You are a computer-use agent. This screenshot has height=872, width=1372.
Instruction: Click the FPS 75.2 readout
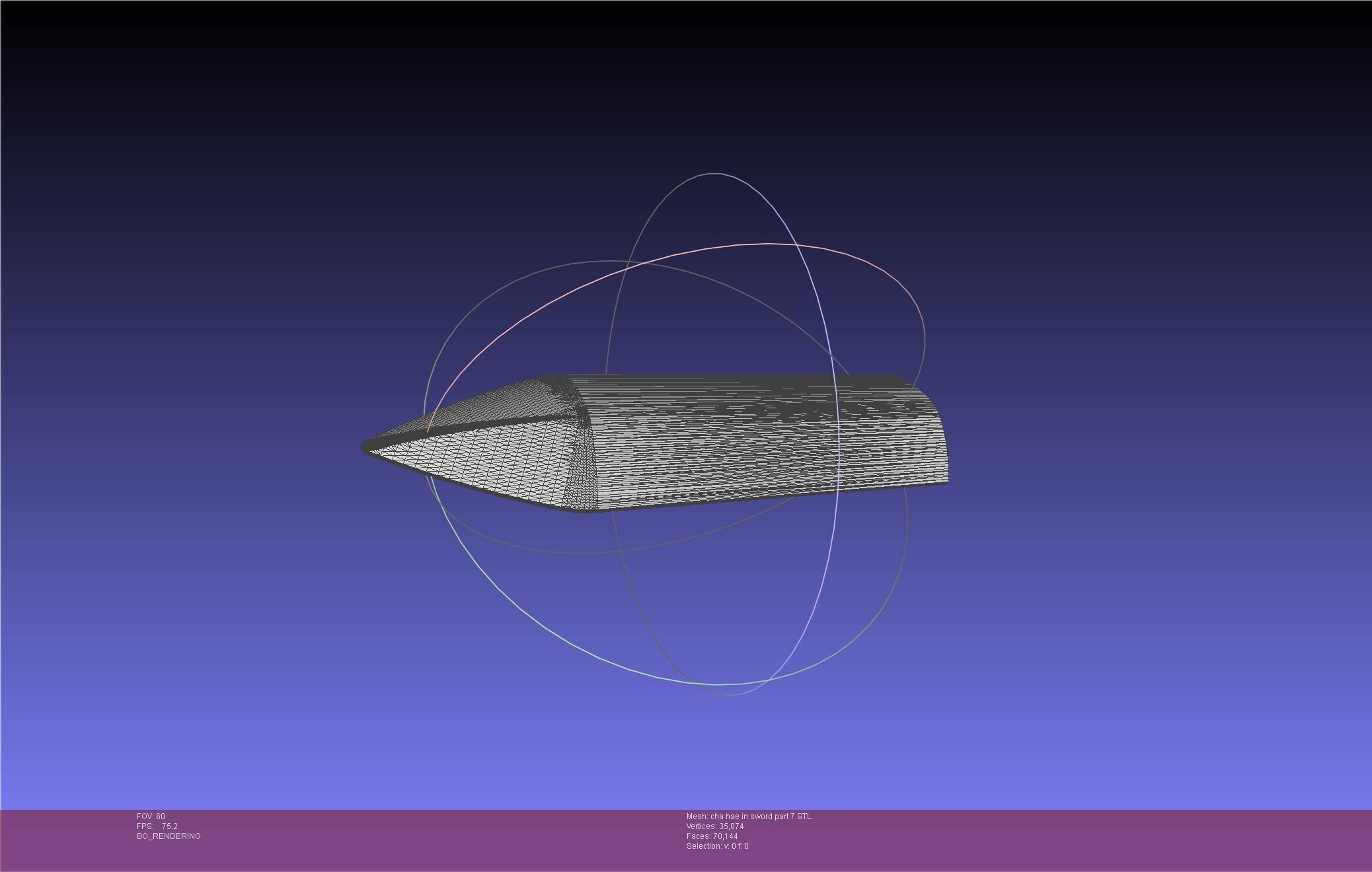coord(157,826)
